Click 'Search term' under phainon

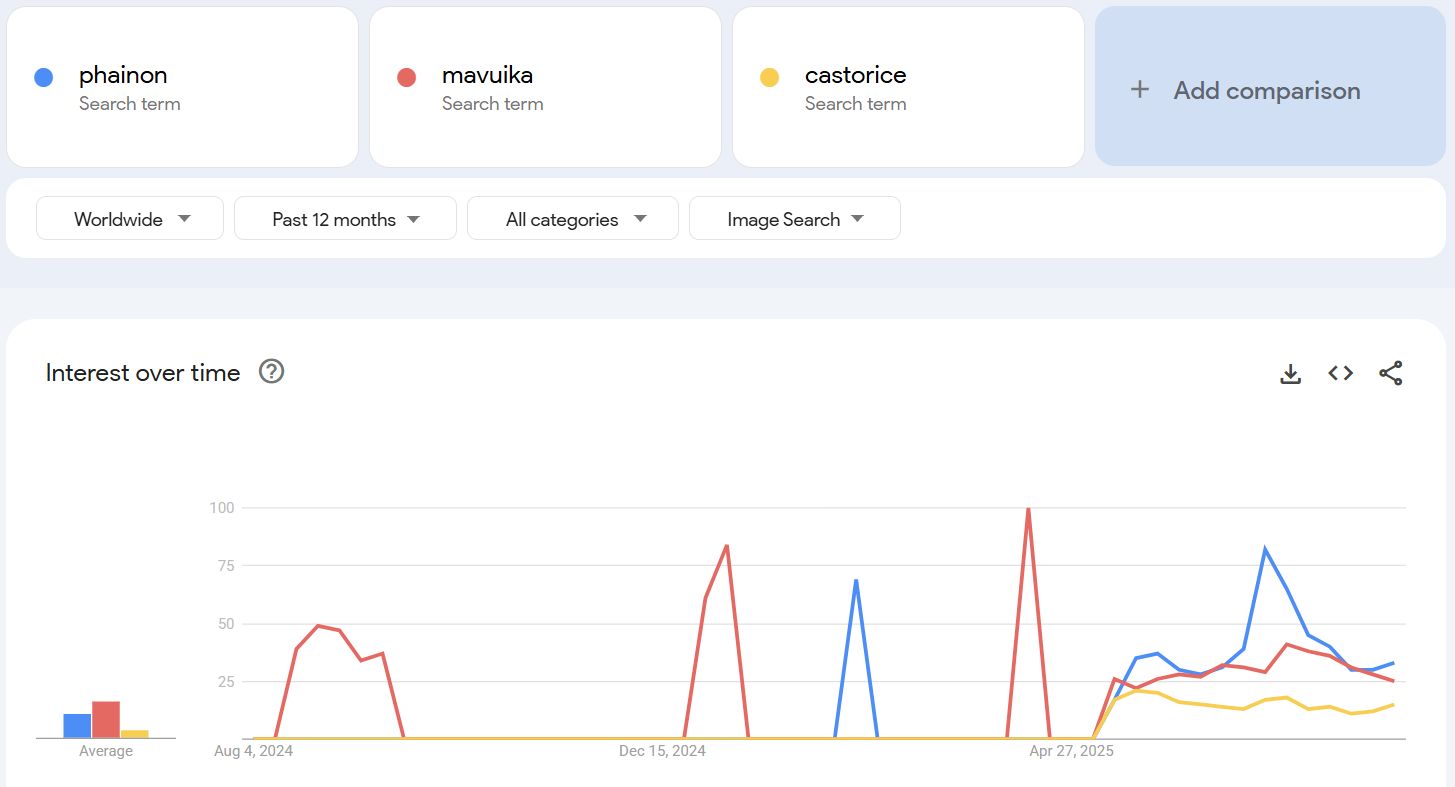(x=130, y=104)
